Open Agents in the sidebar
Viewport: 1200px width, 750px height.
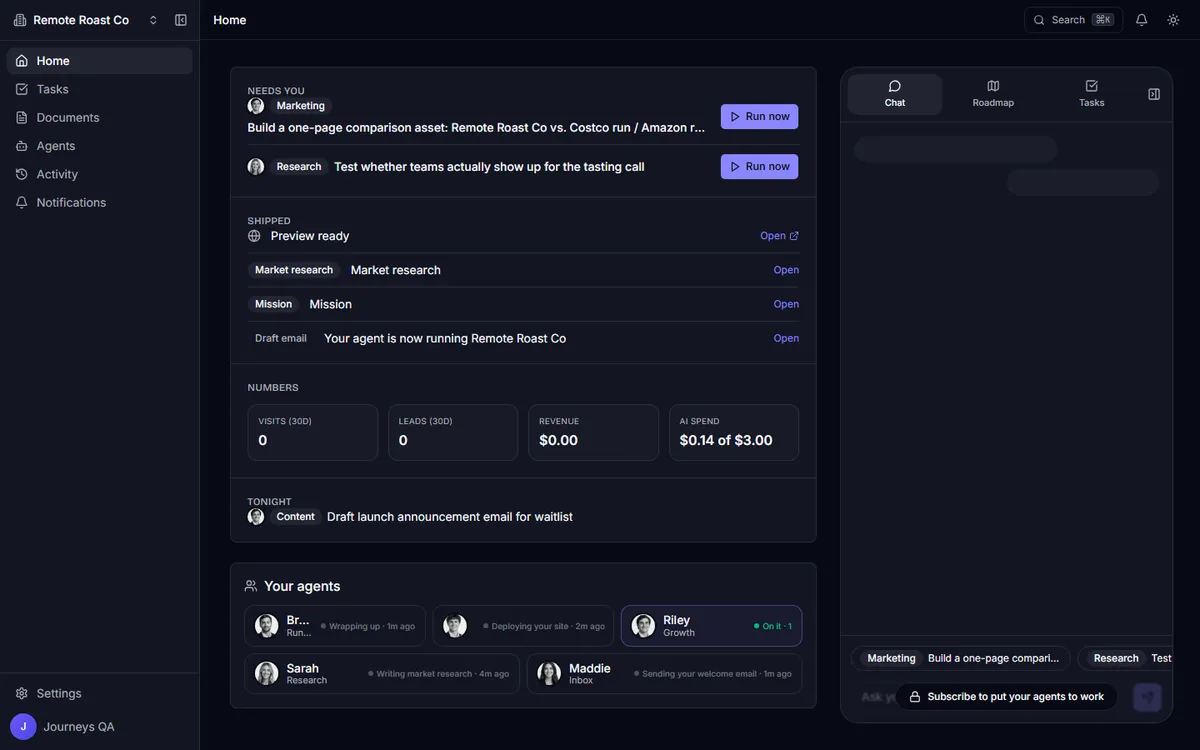point(100,146)
